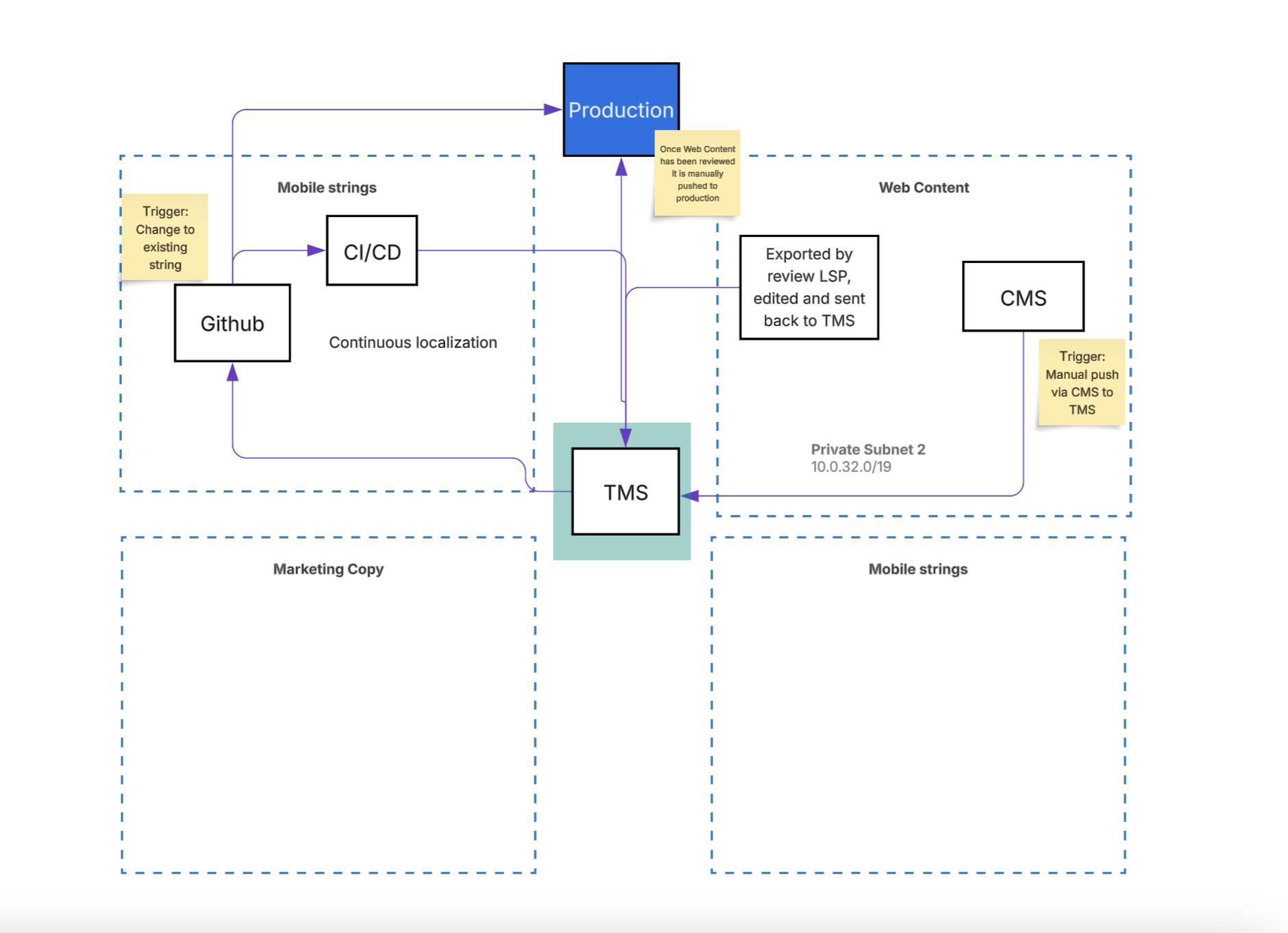Click the TMS box
Screen dimensions: 1288x933
click(x=626, y=492)
